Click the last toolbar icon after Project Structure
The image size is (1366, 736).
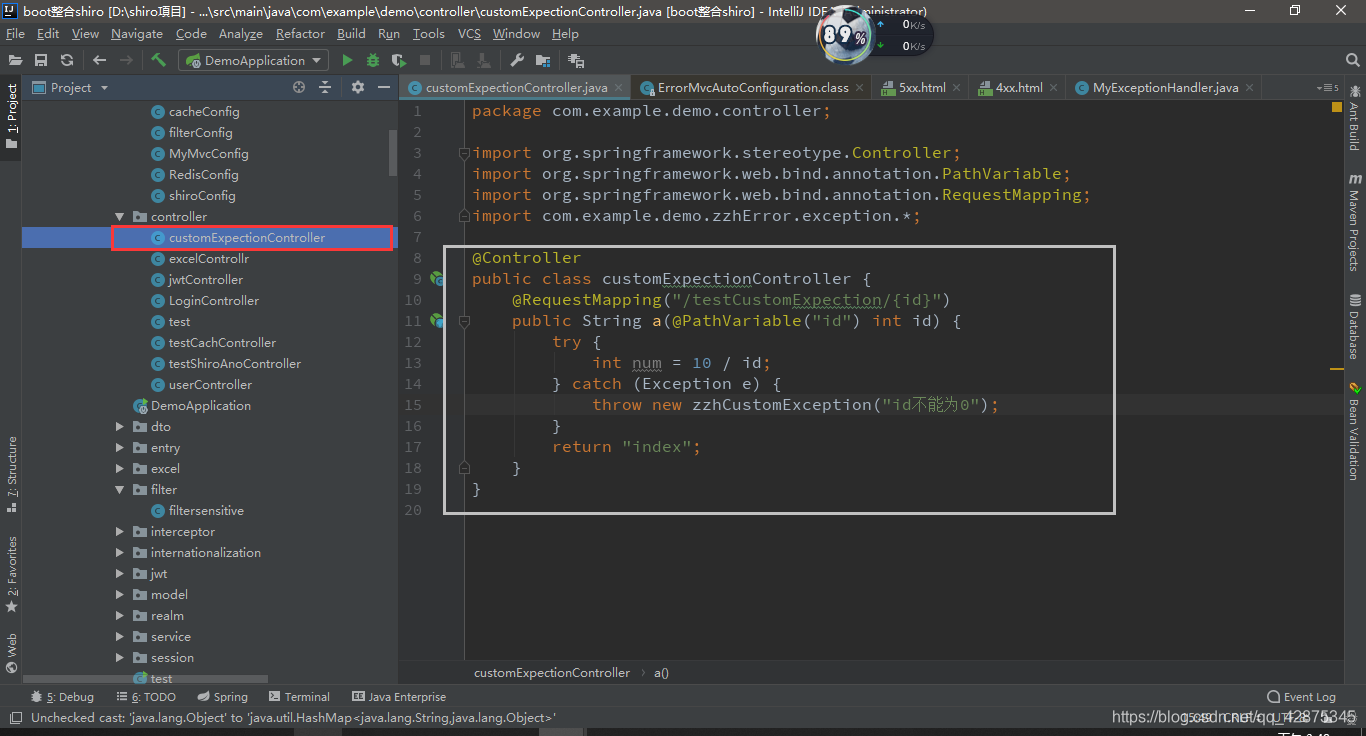(577, 60)
